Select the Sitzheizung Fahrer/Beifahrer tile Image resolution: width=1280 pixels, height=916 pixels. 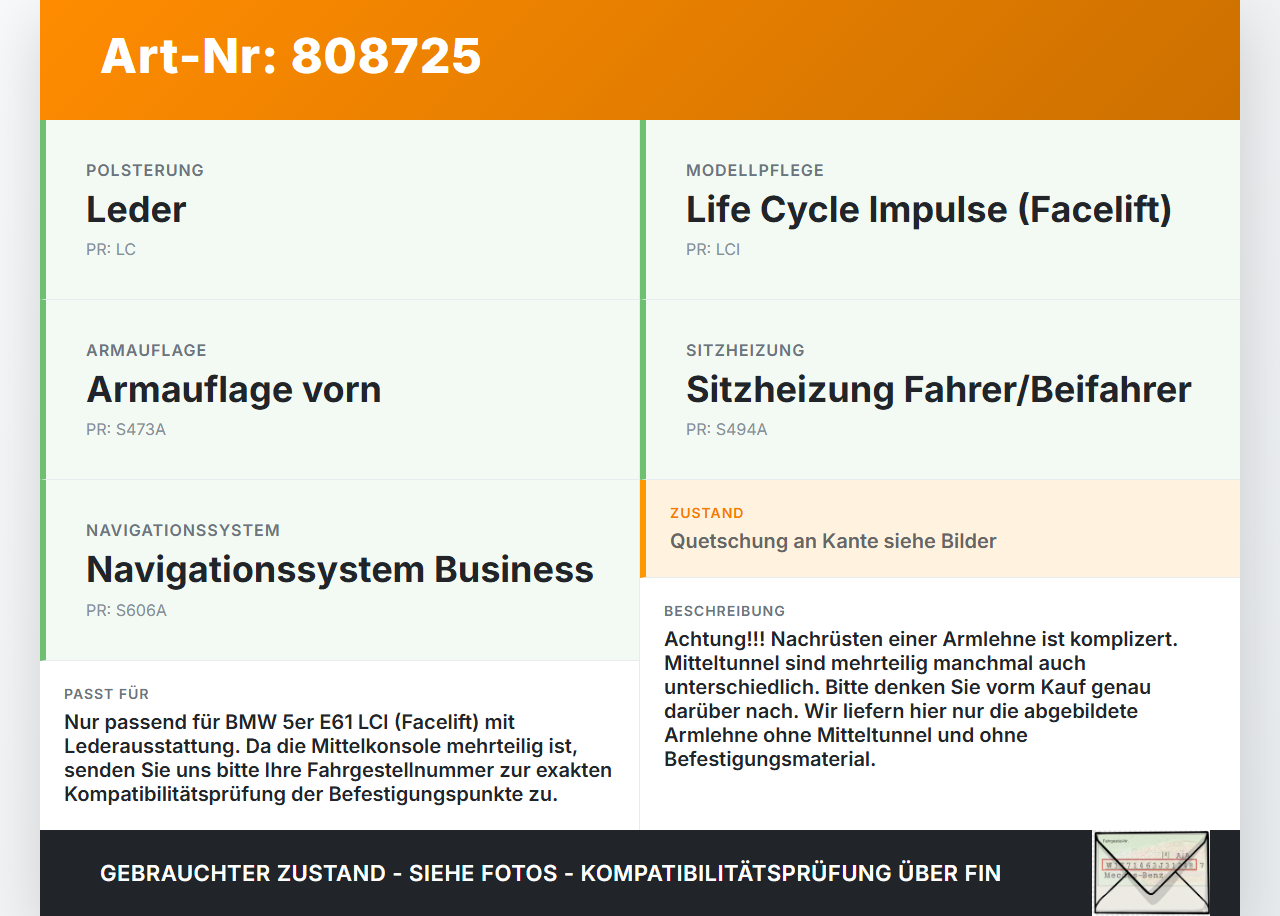[x=940, y=390]
